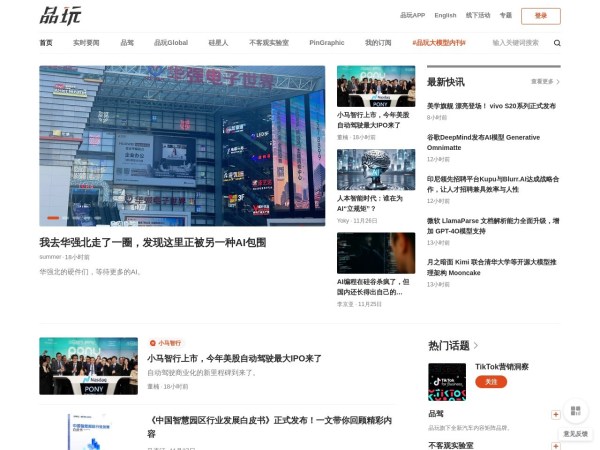The width and height of the screenshot is (600, 450).
Task: Click the 登录 login button
Action: pos(540,16)
